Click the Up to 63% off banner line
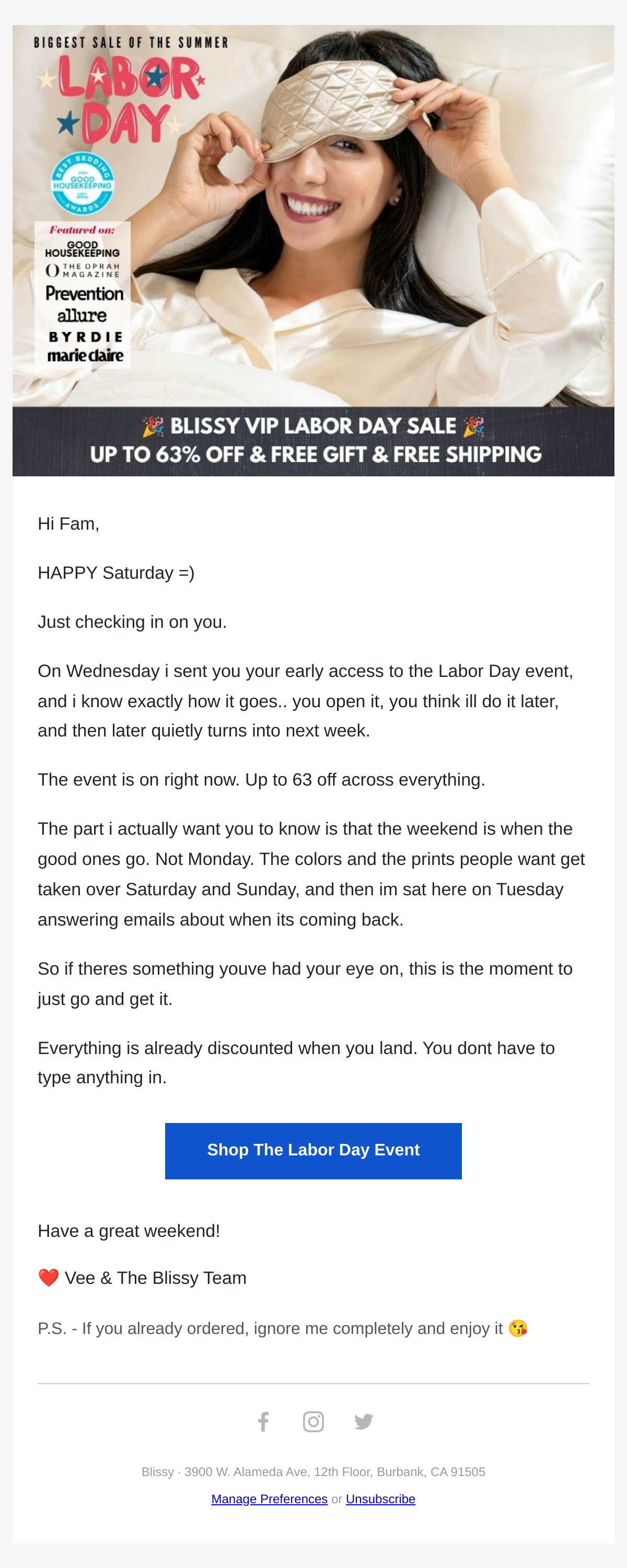Screen dimensions: 627x1568 (x=315, y=455)
